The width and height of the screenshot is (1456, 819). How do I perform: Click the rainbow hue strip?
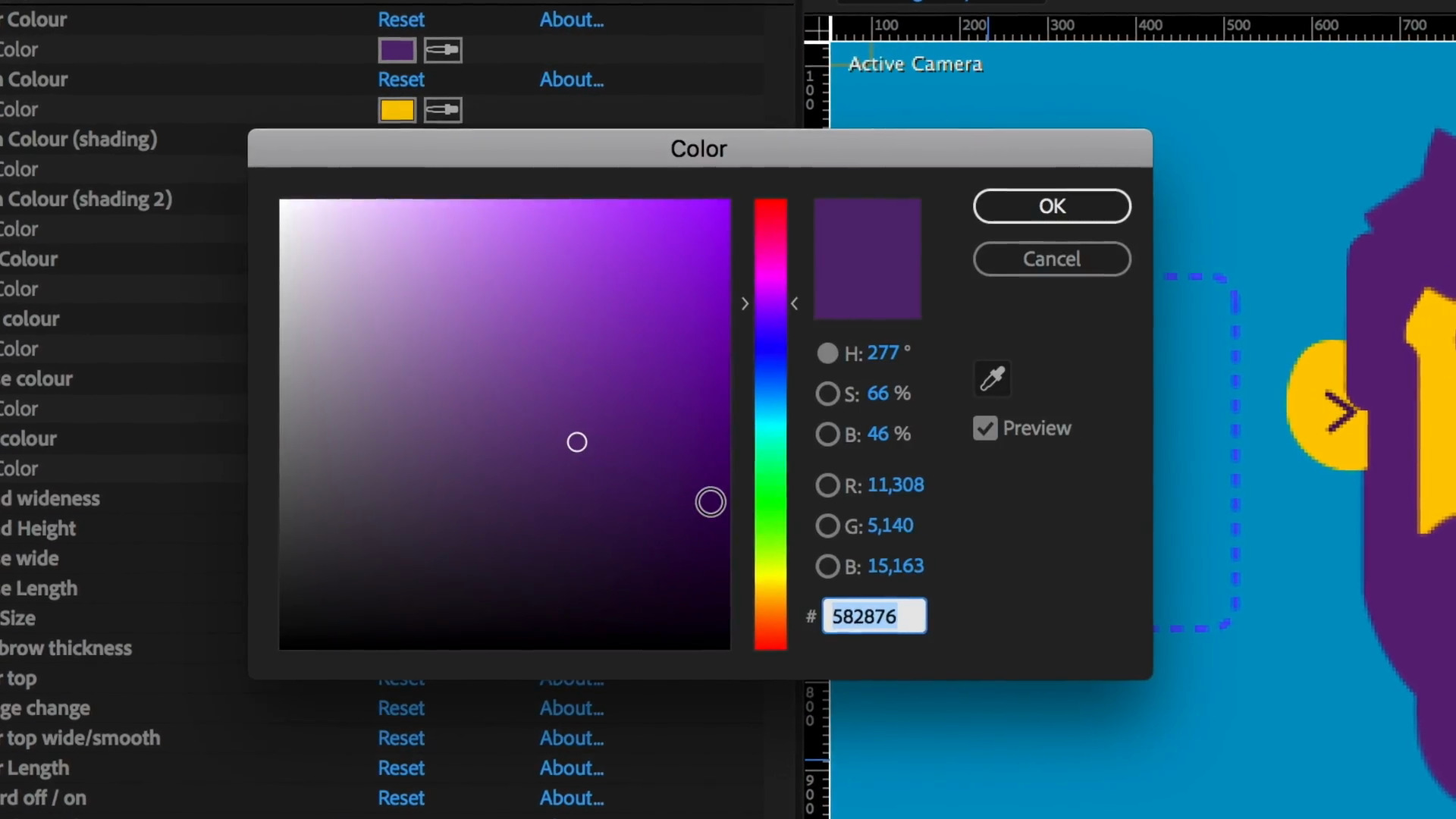770,425
